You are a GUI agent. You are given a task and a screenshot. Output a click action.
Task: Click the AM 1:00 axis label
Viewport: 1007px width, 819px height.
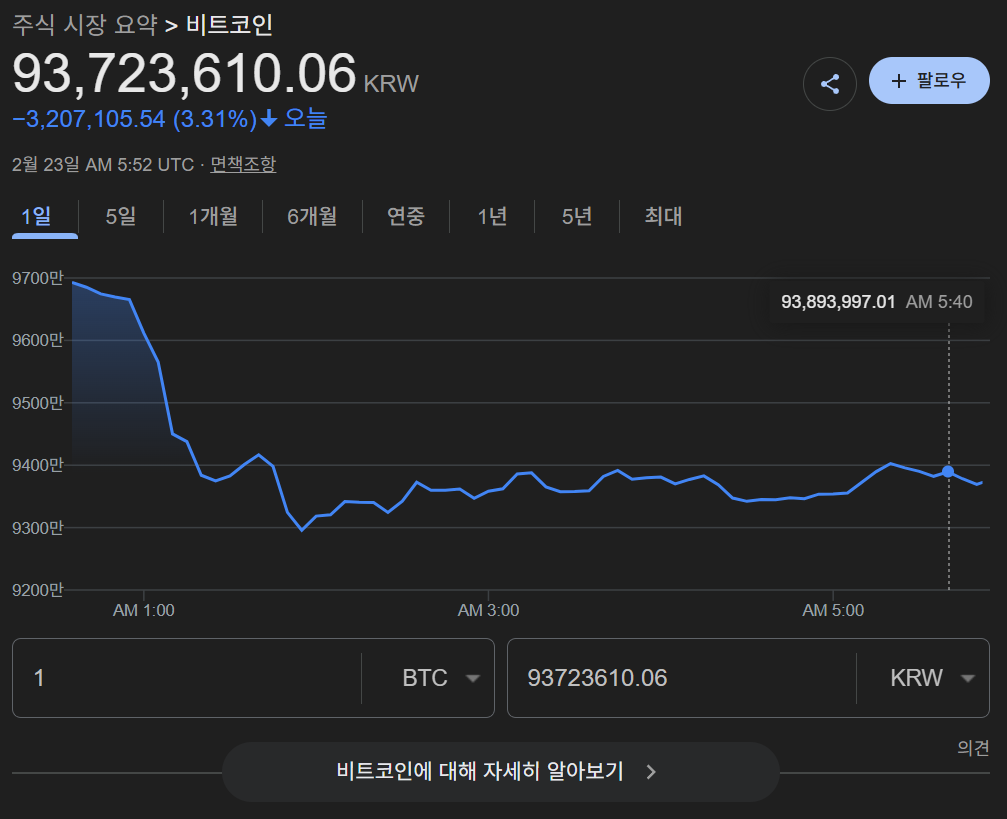tap(144, 610)
